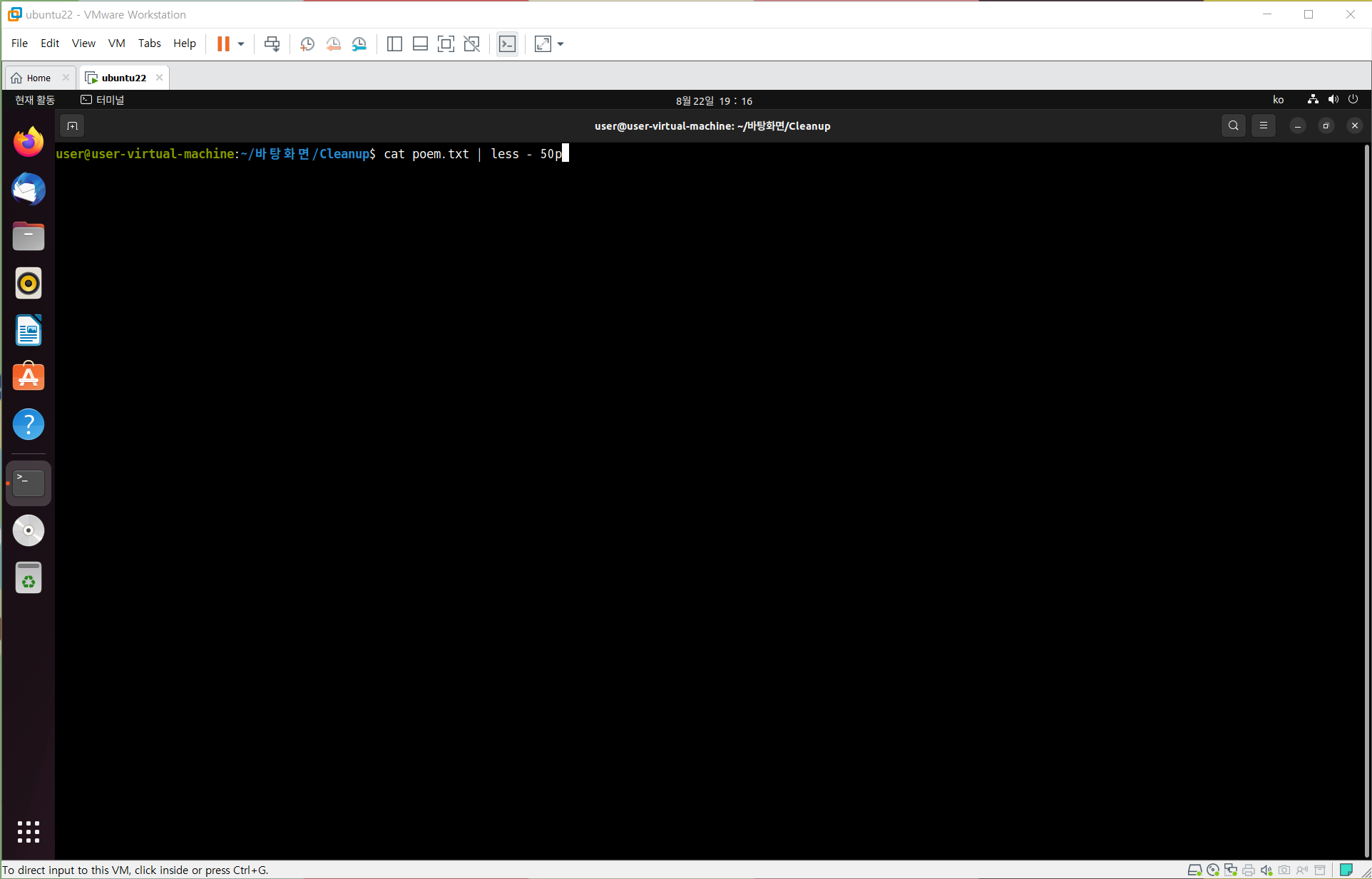Open the console view icon
Viewport: 1372px width, 879px height.
pyautogui.click(x=507, y=44)
